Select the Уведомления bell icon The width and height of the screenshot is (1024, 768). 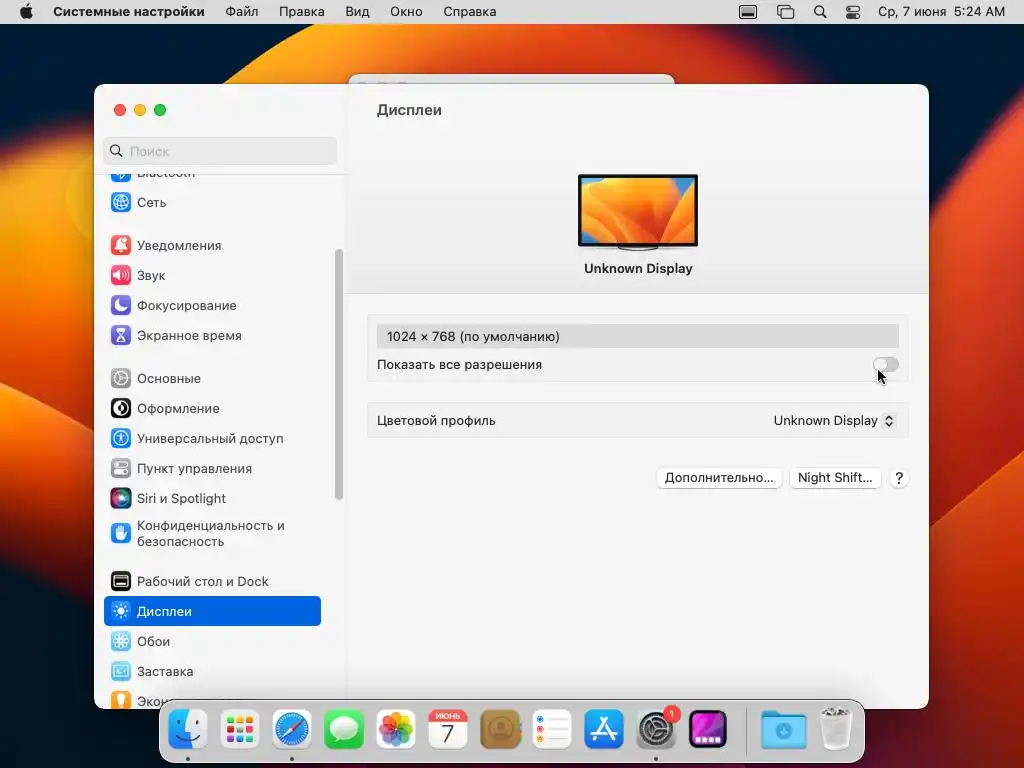pos(121,246)
